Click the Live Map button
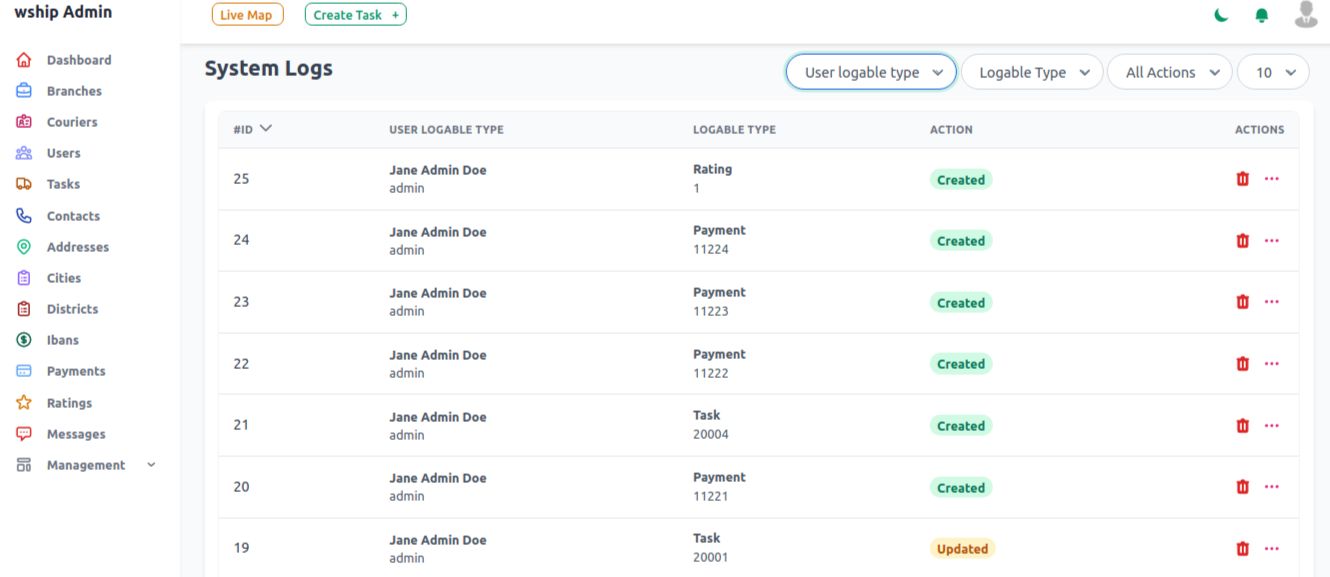 coord(247,15)
